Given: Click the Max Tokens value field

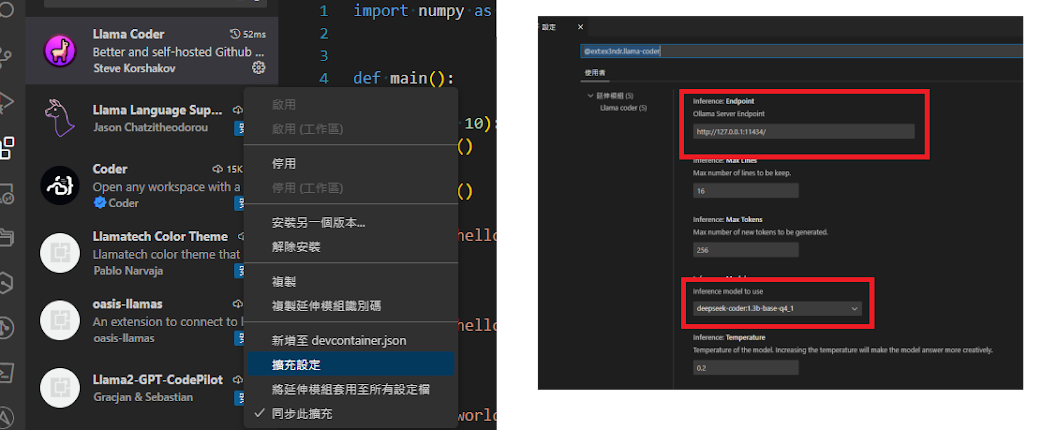Looking at the screenshot, I should pos(746,249).
